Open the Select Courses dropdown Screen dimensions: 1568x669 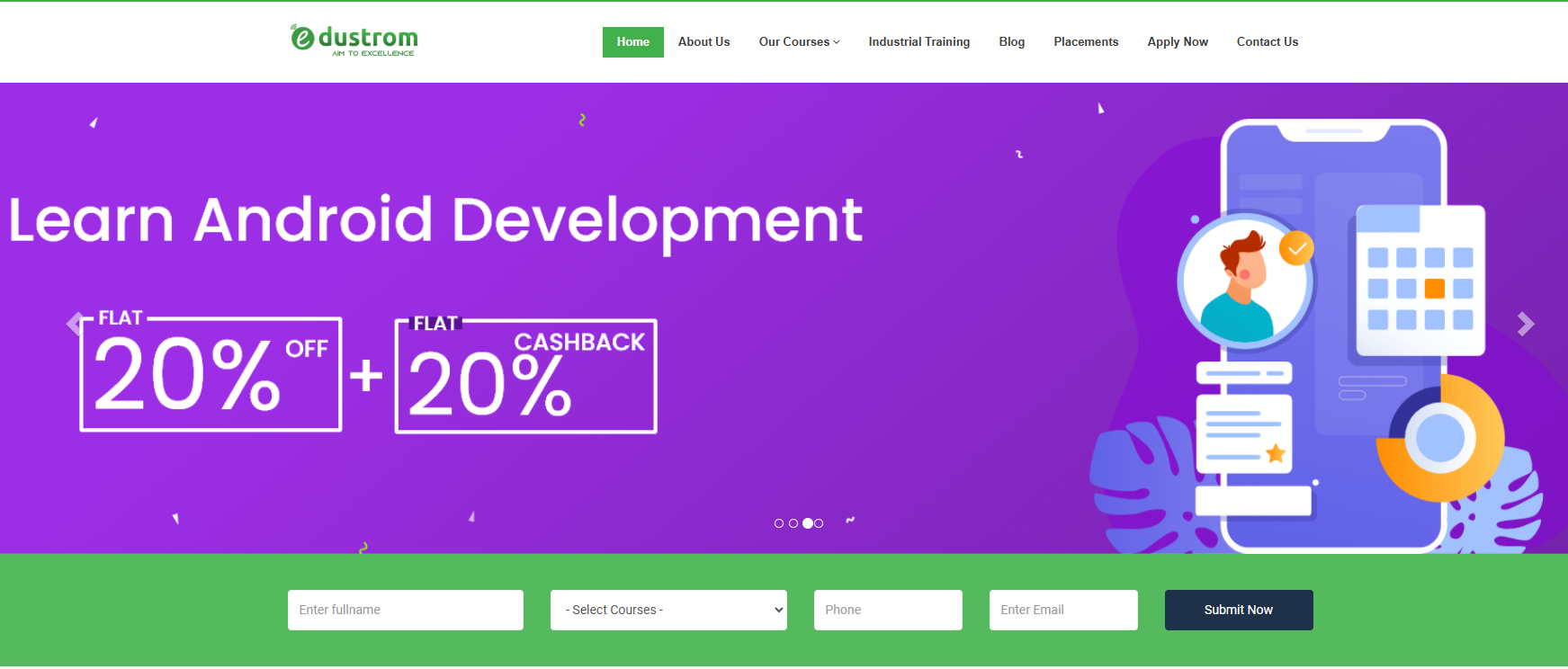click(x=668, y=610)
